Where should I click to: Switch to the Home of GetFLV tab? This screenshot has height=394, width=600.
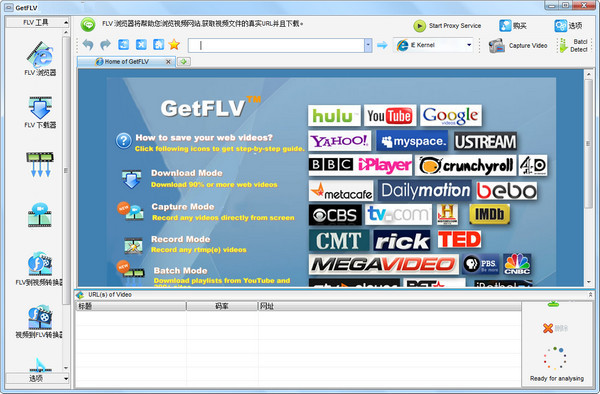coord(127,62)
